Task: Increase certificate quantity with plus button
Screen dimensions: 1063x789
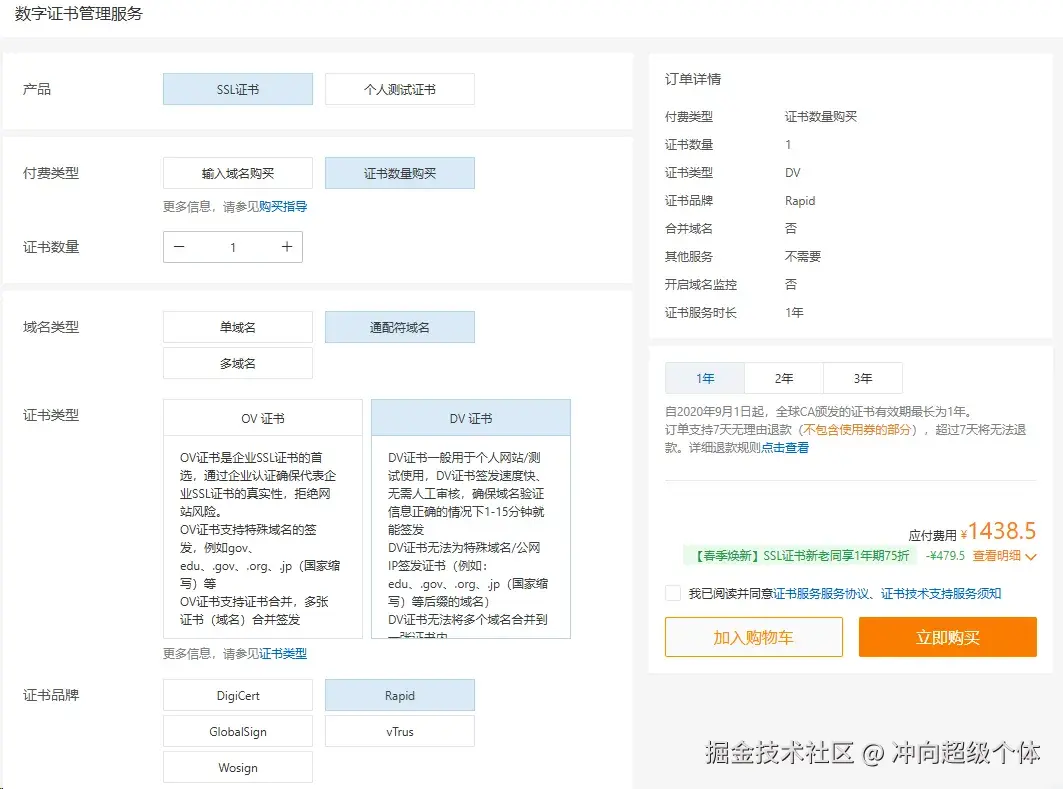Action: [287, 247]
